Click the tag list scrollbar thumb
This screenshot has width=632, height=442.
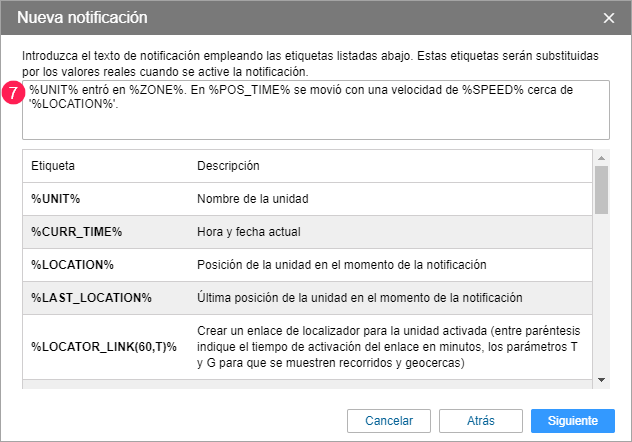coord(601,190)
